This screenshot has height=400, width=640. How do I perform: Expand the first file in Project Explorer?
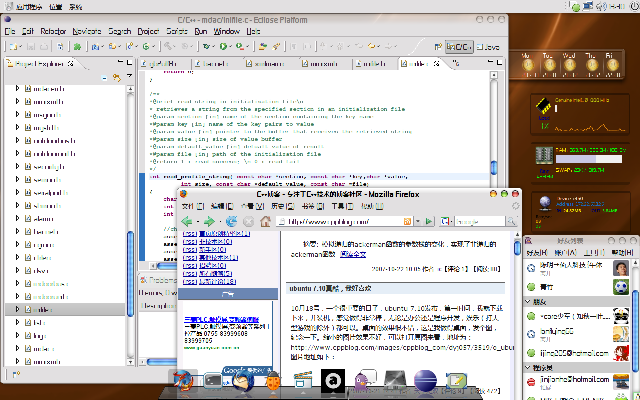pos(19,89)
